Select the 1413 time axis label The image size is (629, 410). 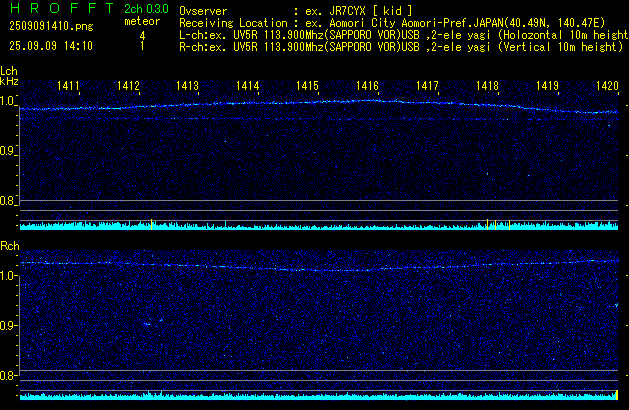(x=187, y=86)
